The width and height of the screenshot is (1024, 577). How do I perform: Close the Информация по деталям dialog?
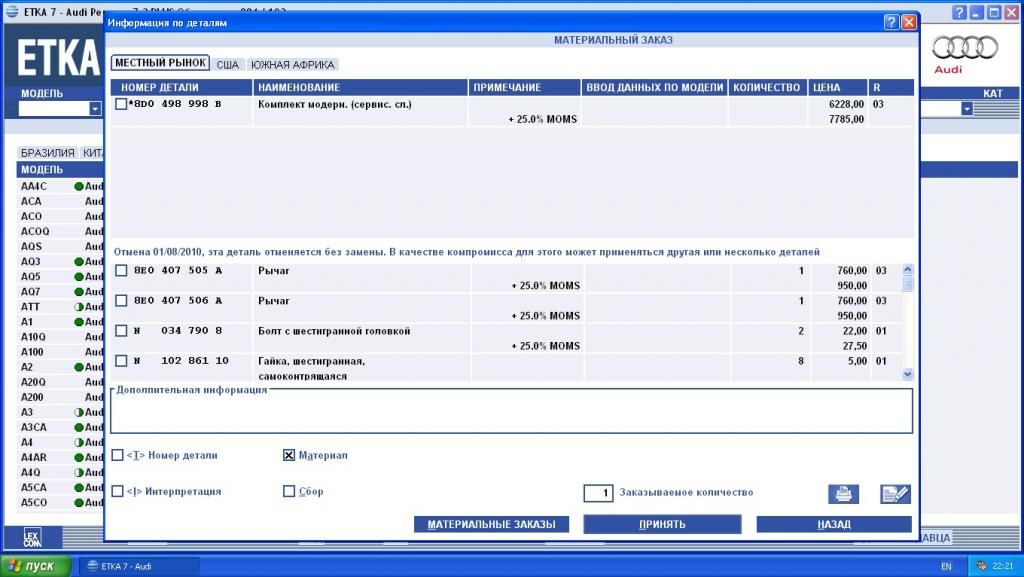908,22
